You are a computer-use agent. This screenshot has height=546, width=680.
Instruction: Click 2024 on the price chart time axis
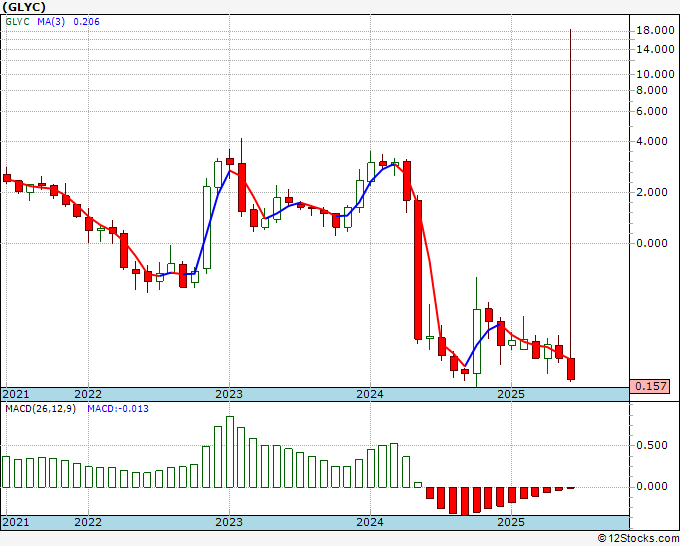(370, 394)
